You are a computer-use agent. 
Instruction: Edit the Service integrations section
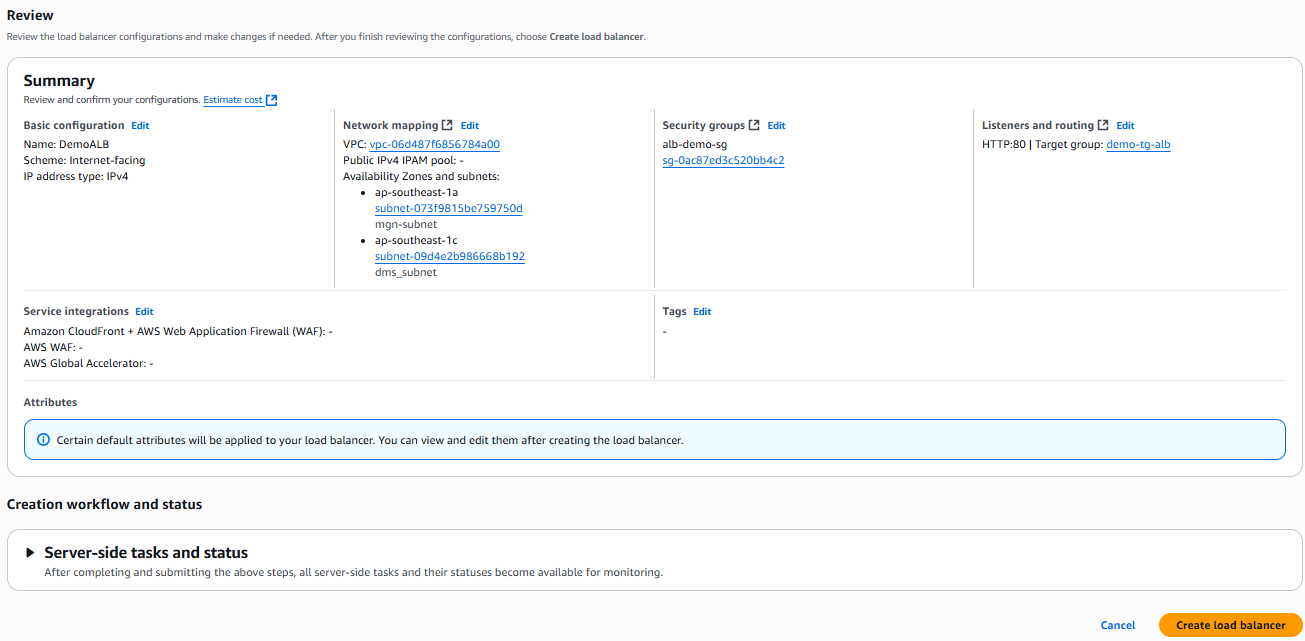click(144, 312)
